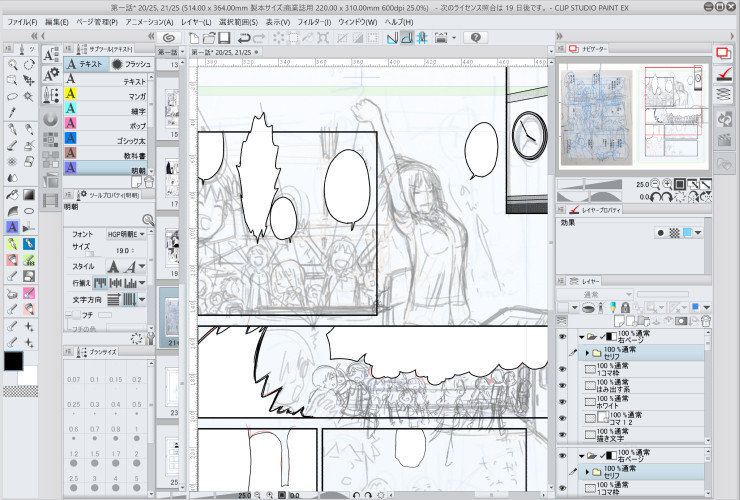
Task: Create new document from command bar
Action: [x=193, y=38]
